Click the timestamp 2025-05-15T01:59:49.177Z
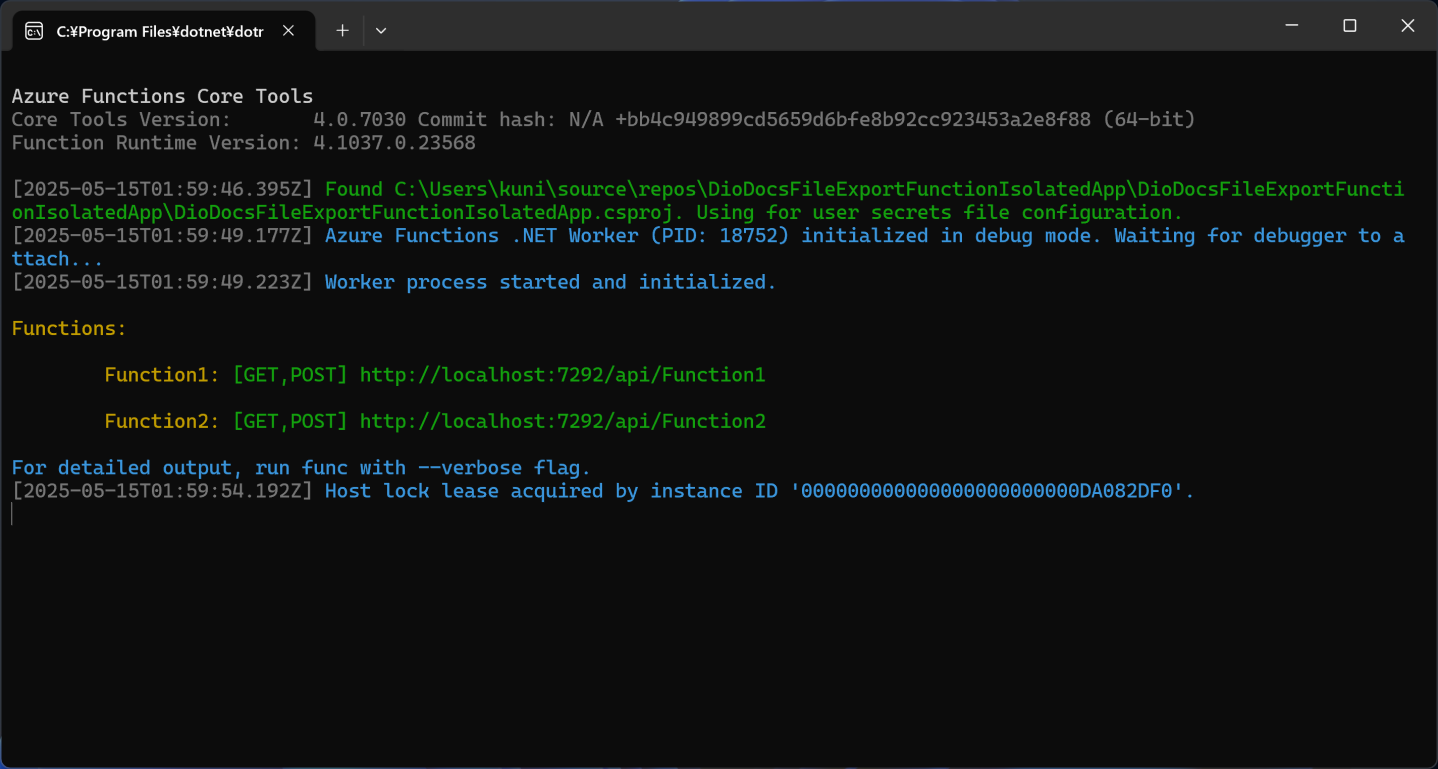 click(x=162, y=235)
